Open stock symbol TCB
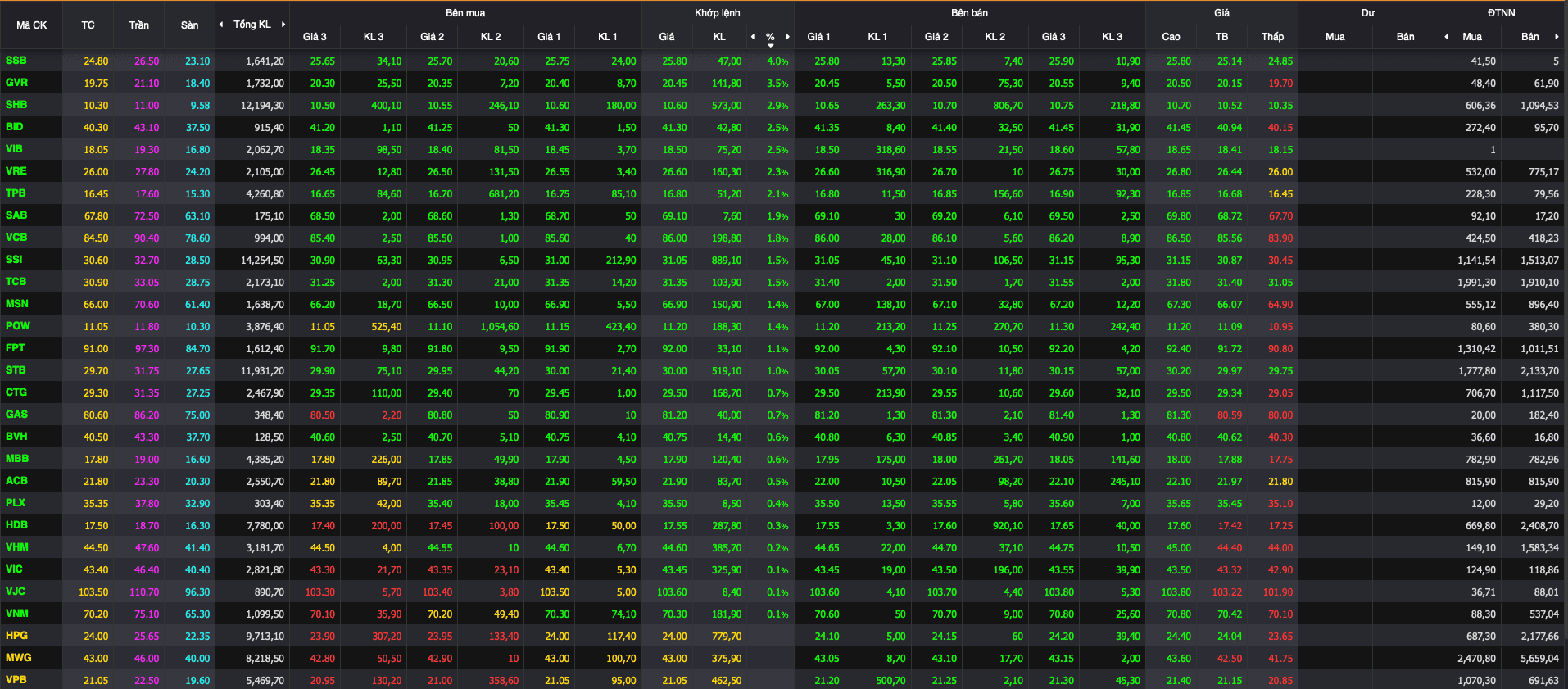This screenshot has height=689, width=1568. pos(16,282)
